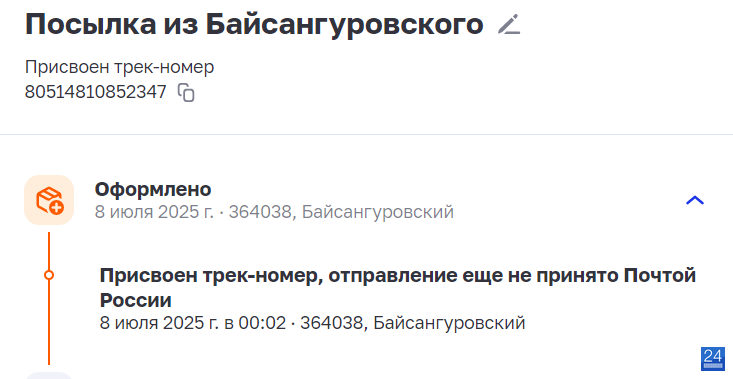The width and height of the screenshot is (733, 379).
Task: Click the Присвоен трек-номер status label under the title
Action: click(x=119, y=67)
